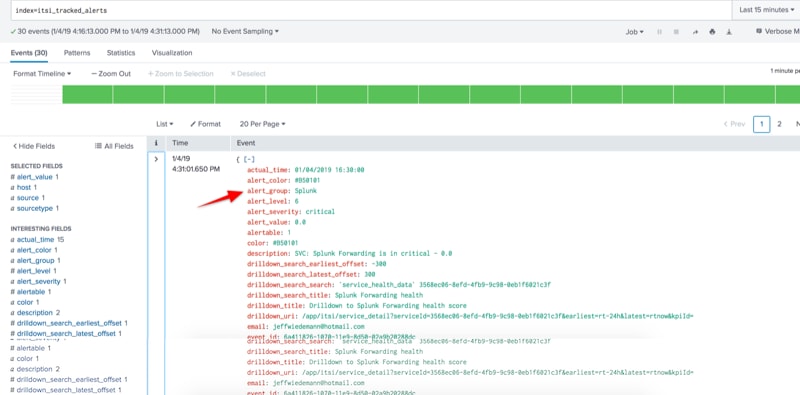800x395 pixels.
Task: Click the event timestamp 1/4/19 4:31:01.650 PM
Action: [x=196, y=164]
